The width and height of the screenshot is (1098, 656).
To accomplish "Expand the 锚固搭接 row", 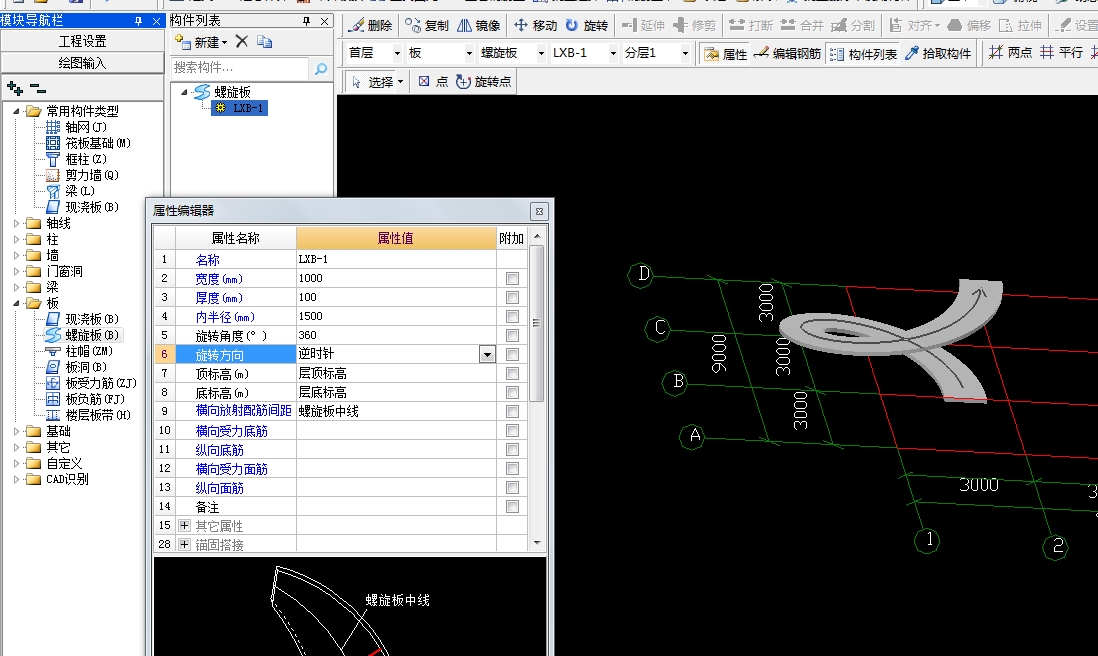I will pos(184,544).
